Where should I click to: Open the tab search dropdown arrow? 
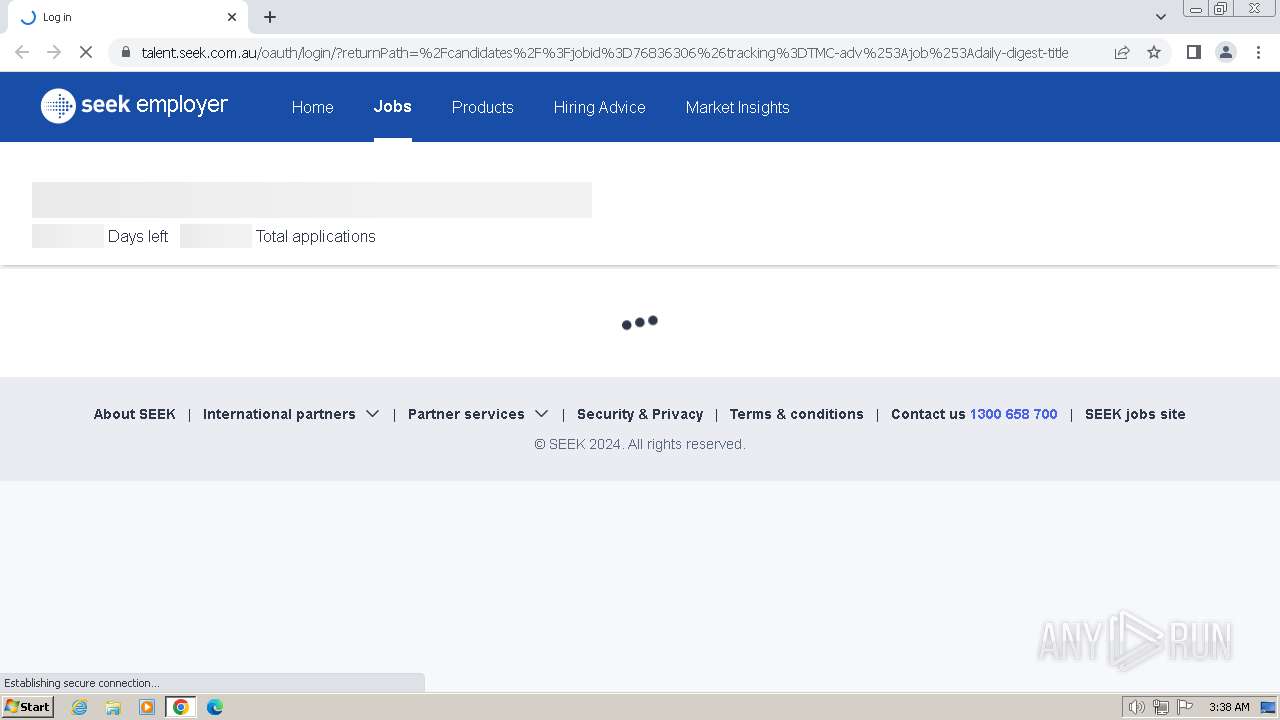tap(1161, 17)
